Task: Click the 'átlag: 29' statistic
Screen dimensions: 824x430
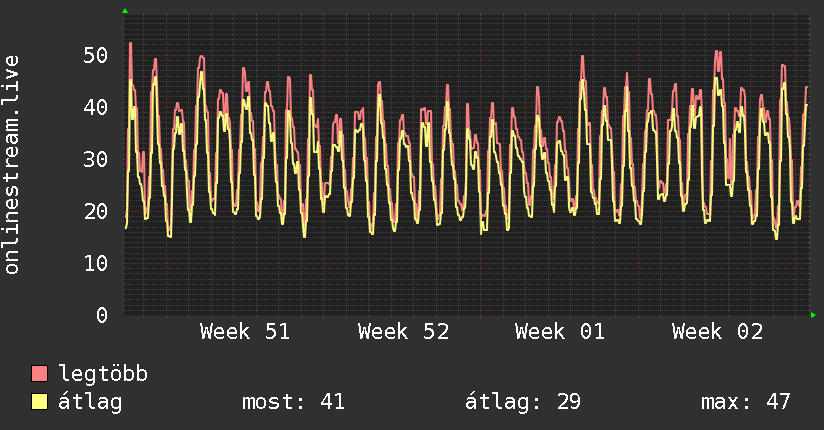Action: (523, 402)
